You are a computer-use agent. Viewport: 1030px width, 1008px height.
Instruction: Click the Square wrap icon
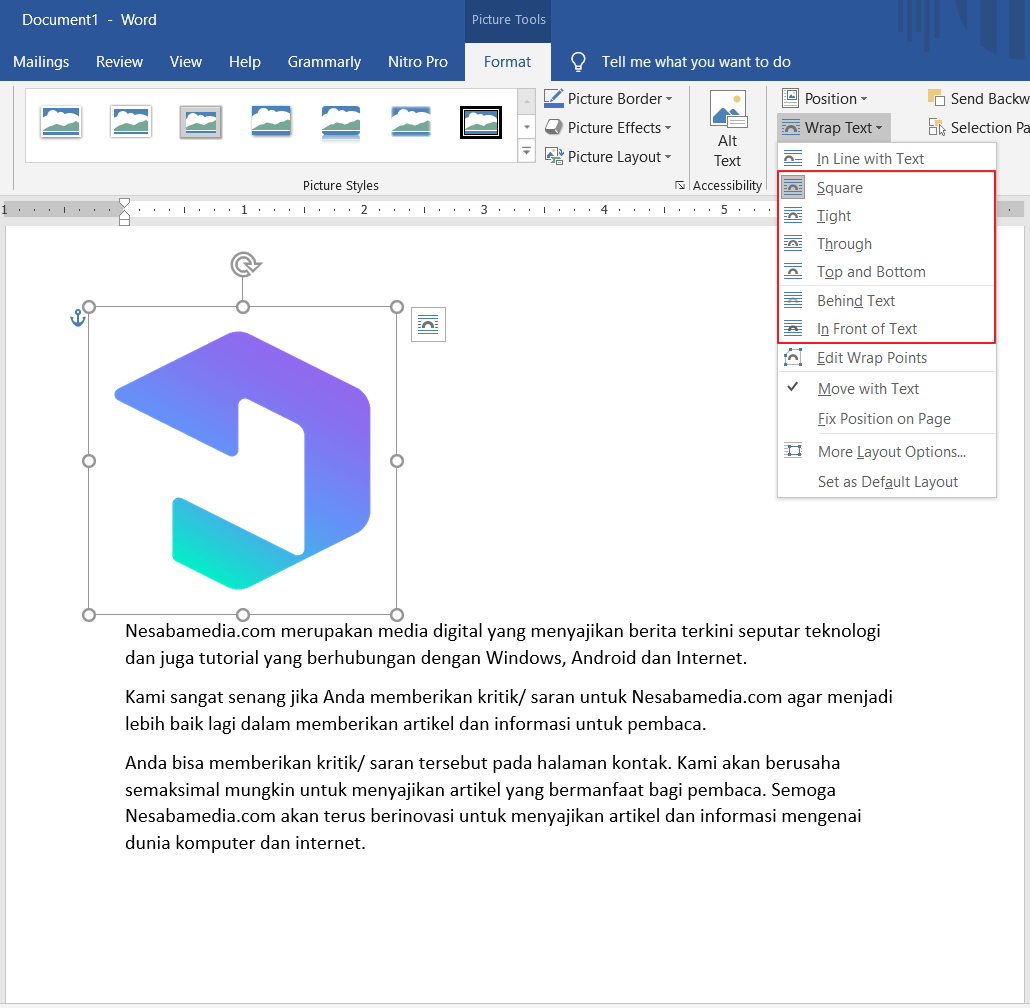pyautogui.click(x=793, y=187)
